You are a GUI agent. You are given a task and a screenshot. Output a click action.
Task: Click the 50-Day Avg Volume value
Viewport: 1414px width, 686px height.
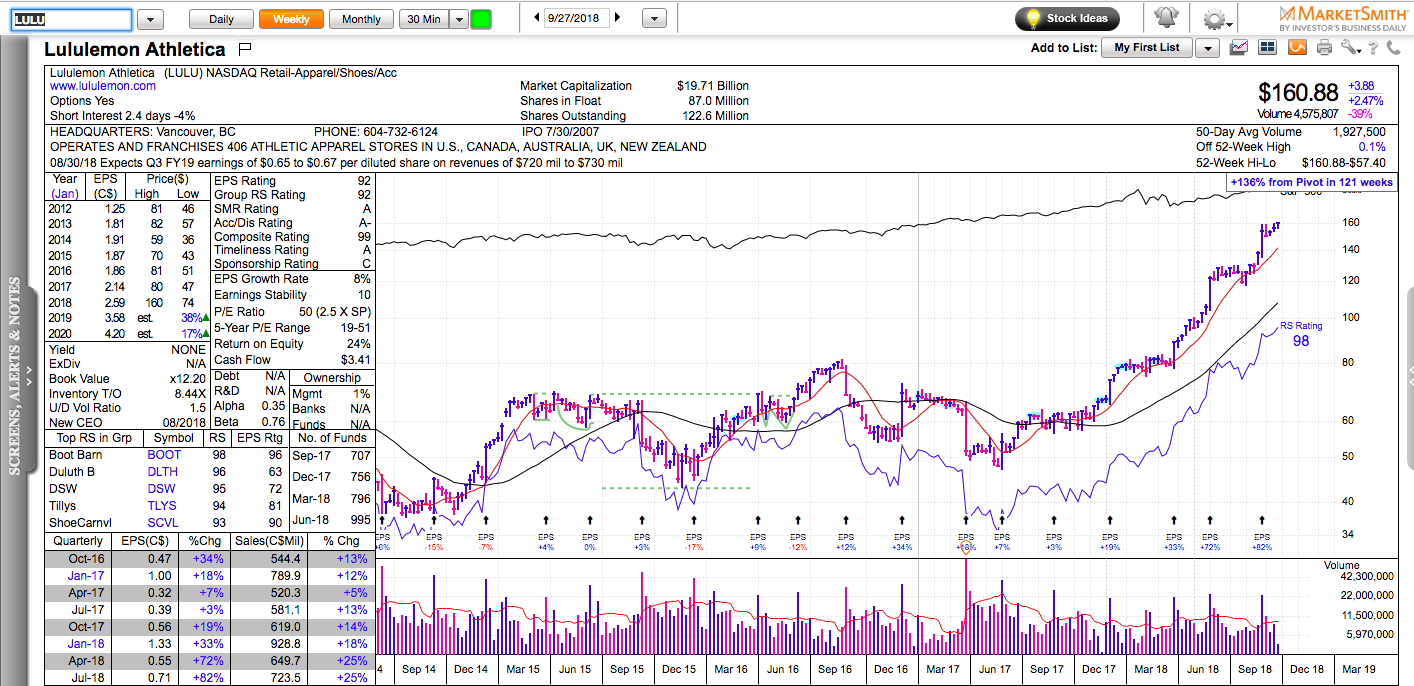[x=1358, y=132]
